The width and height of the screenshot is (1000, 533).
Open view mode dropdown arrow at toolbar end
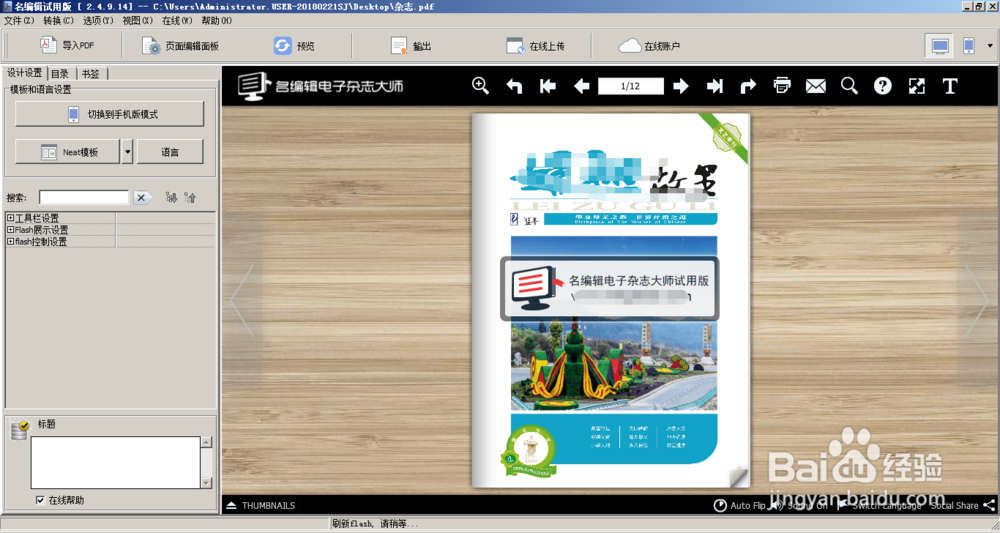pos(990,46)
